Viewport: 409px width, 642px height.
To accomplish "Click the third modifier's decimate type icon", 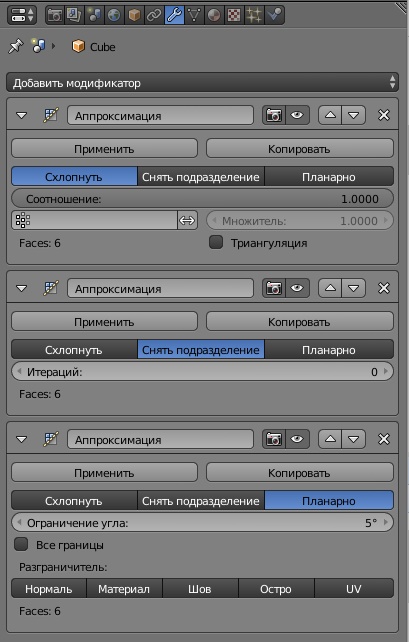I will (x=51, y=439).
